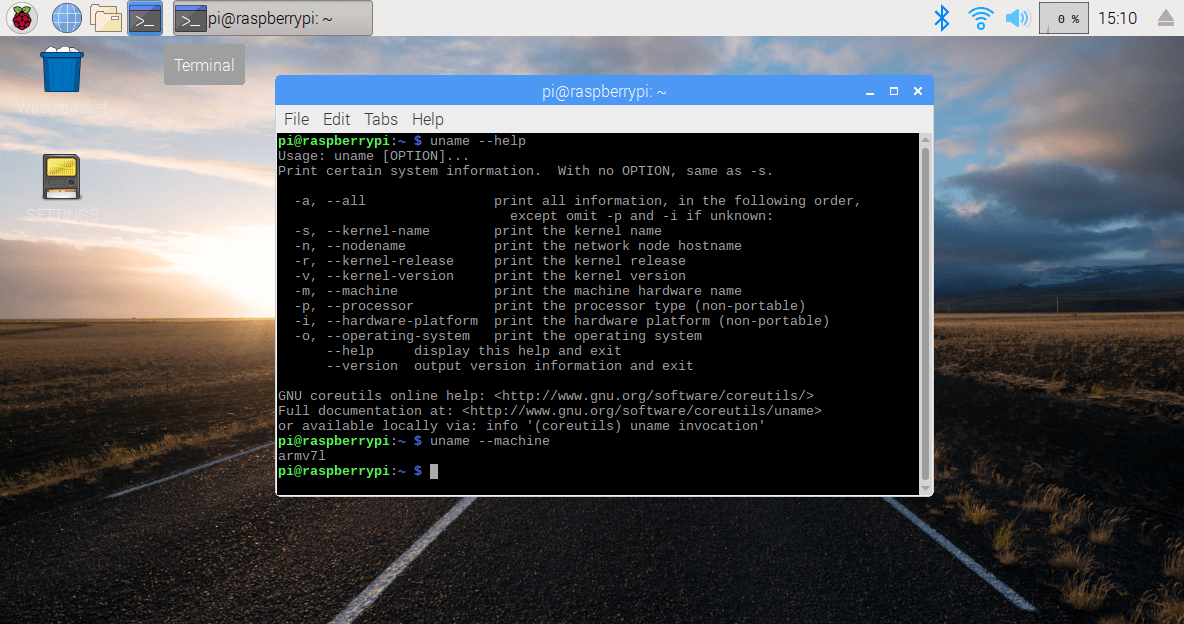Open the Edit menu

(x=336, y=119)
